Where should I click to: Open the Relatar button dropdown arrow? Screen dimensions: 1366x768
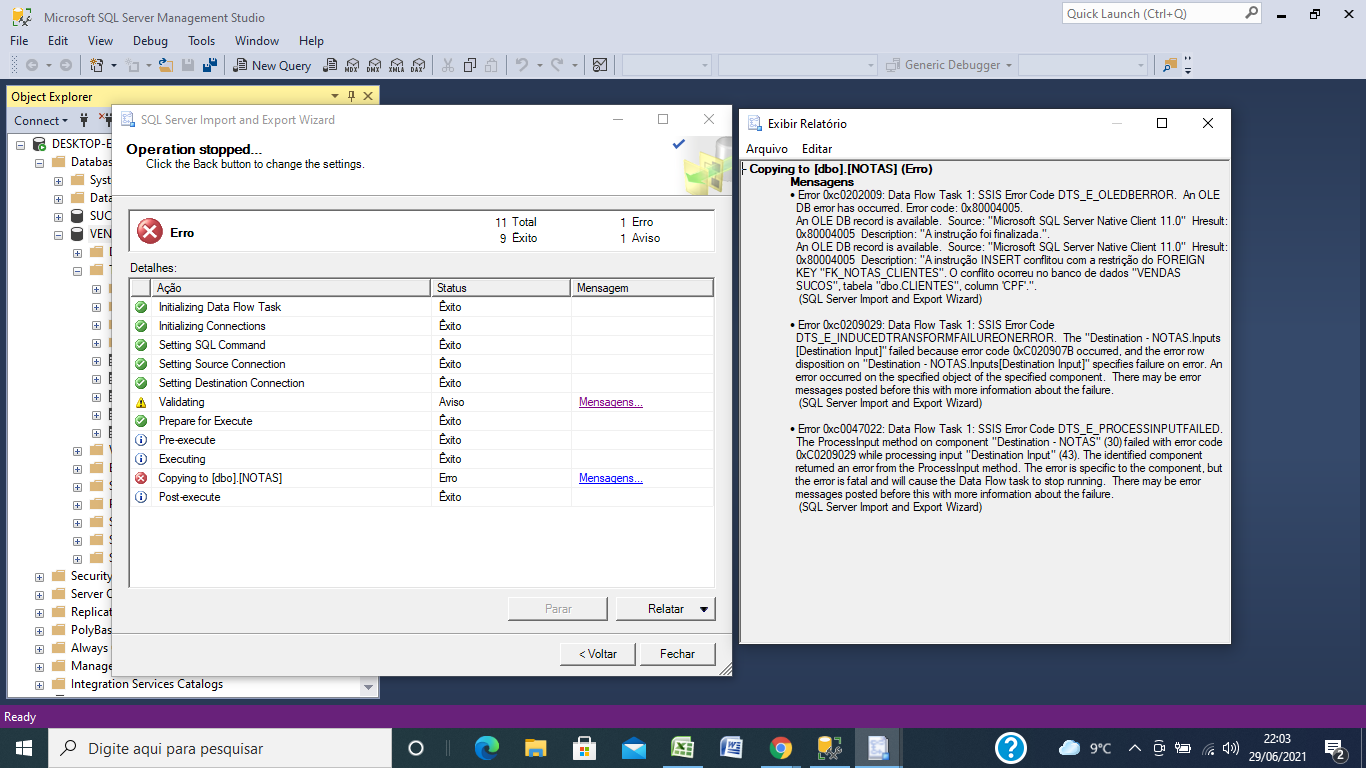(x=704, y=609)
